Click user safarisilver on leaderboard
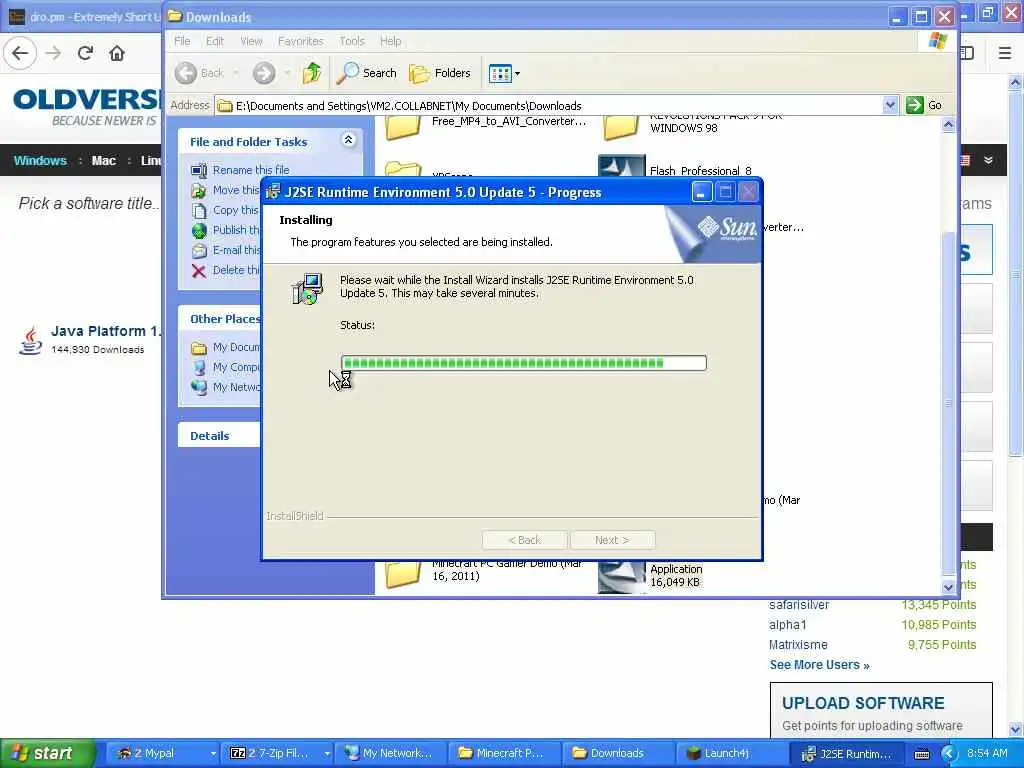This screenshot has width=1024, height=768. tap(799, 605)
